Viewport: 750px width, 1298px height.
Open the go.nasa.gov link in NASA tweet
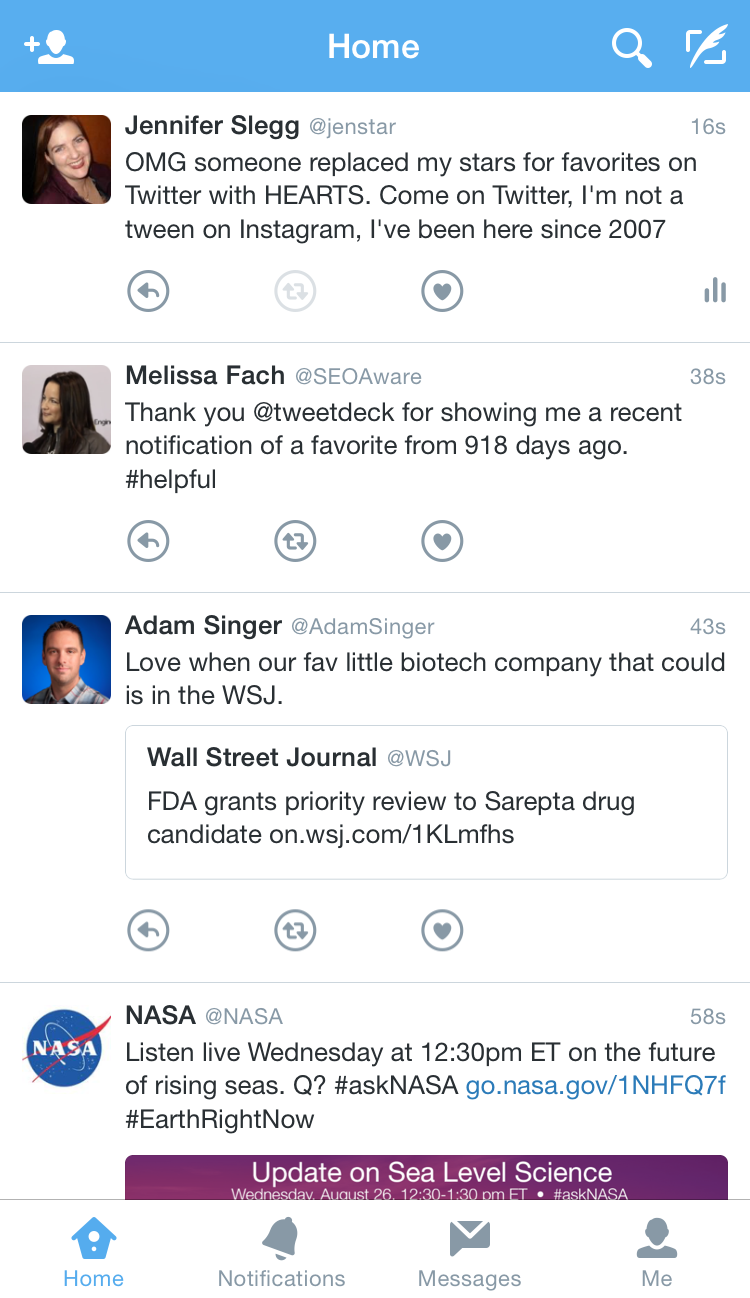tap(595, 1086)
